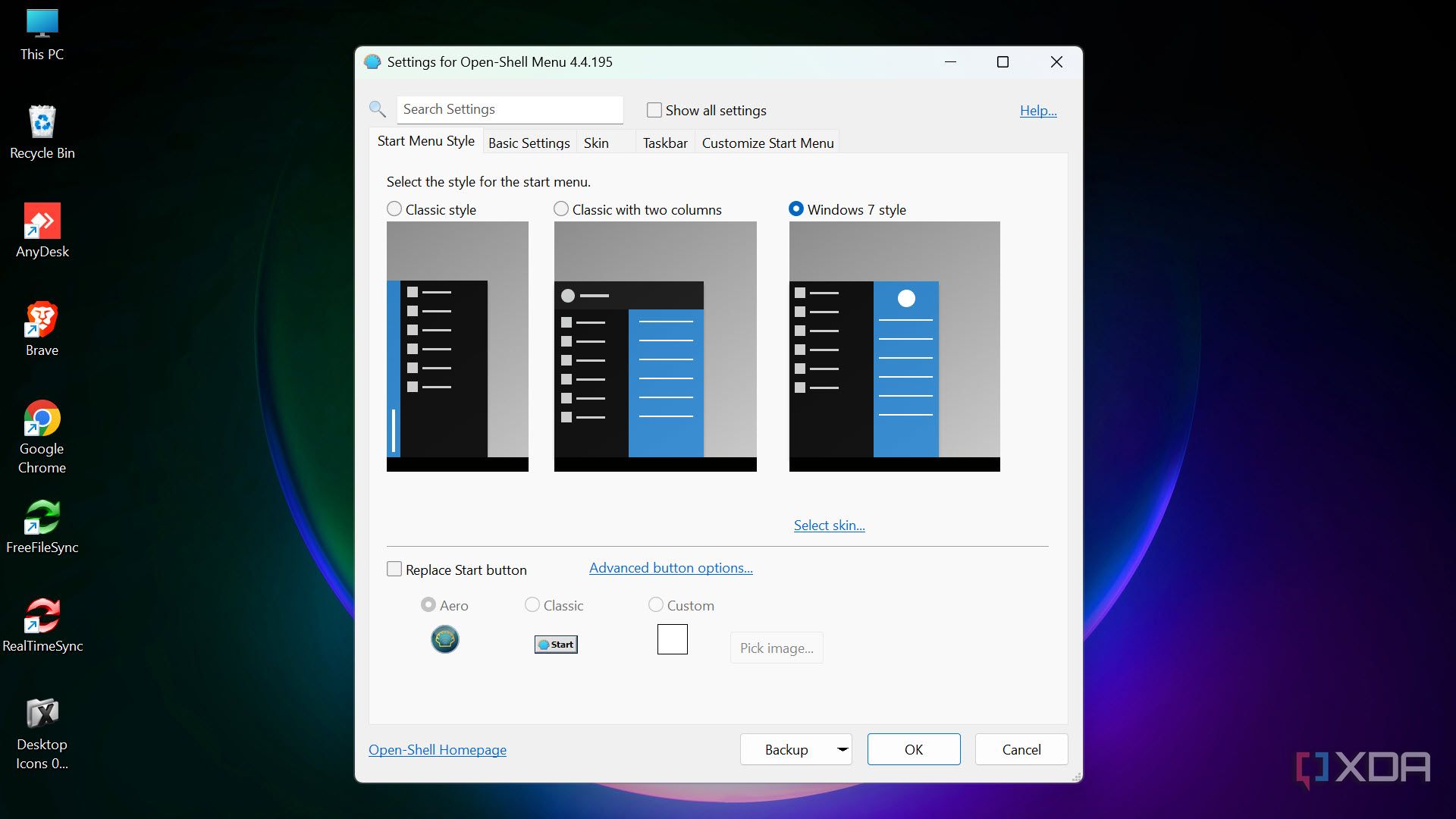Screen dimensions: 1456x819
Task: Click the Aero shell start button icon
Action: (445, 639)
